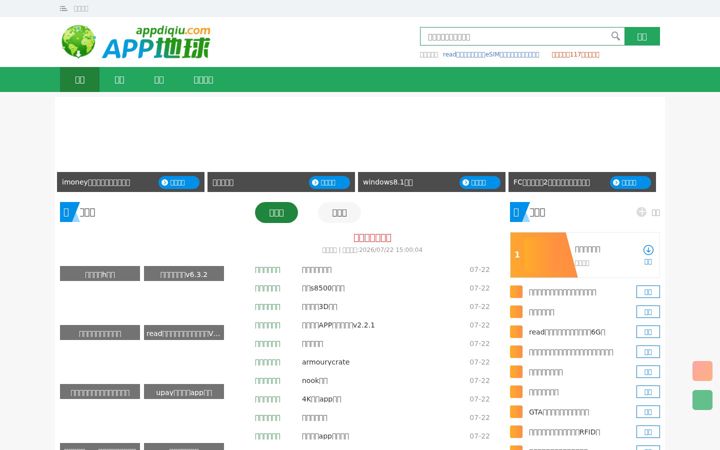Click orange icon beside the "RFID" ranking entry
The image size is (720, 450).
click(x=516, y=432)
